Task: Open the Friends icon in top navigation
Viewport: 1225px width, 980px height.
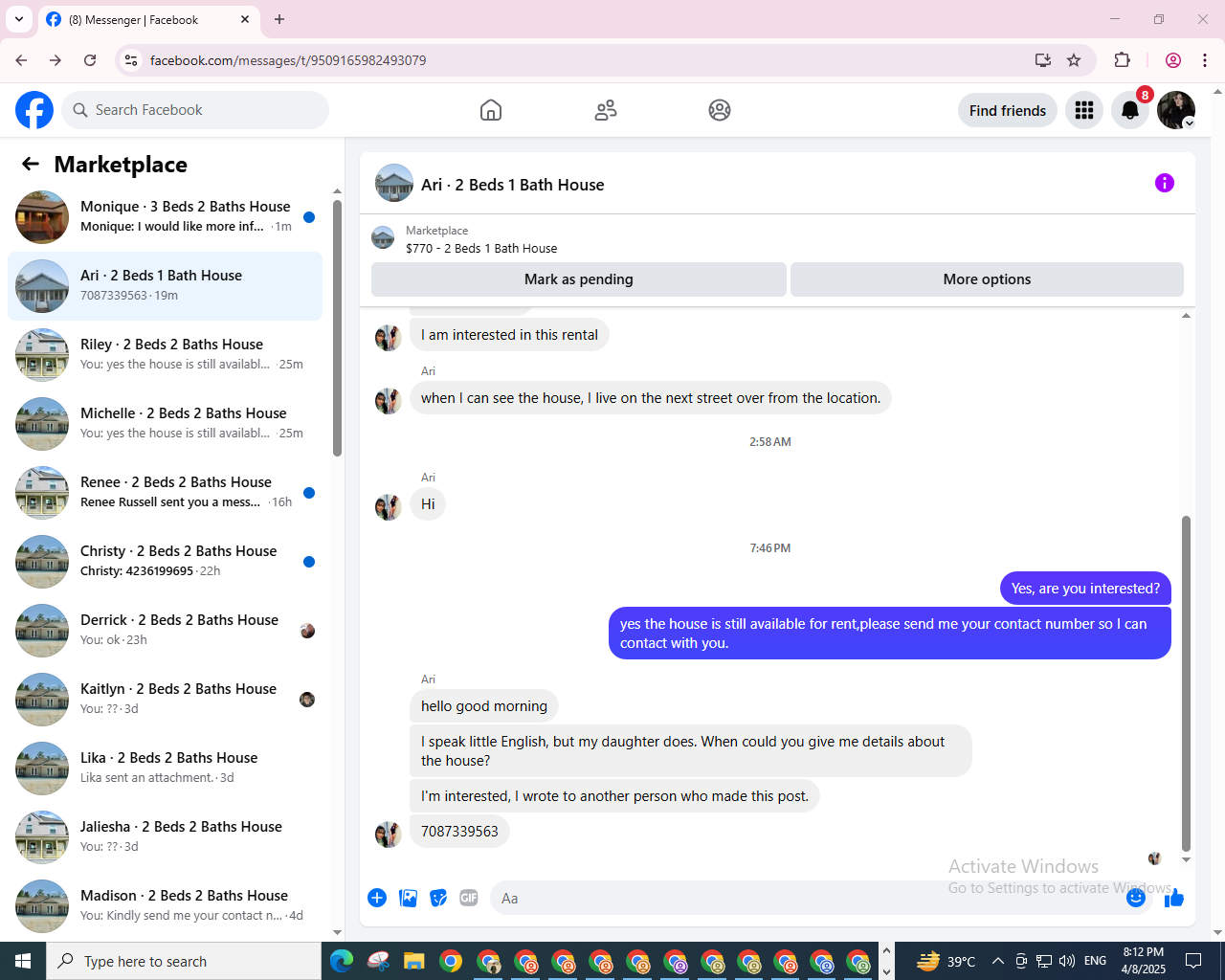Action: pos(606,110)
